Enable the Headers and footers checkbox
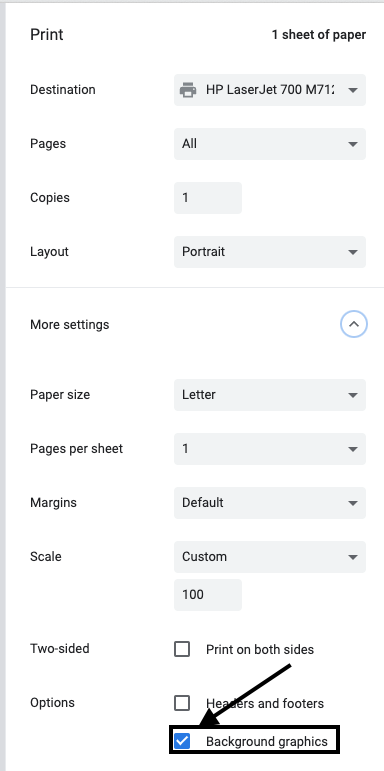Image resolution: width=384 pixels, height=771 pixels. [x=182, y=703]
